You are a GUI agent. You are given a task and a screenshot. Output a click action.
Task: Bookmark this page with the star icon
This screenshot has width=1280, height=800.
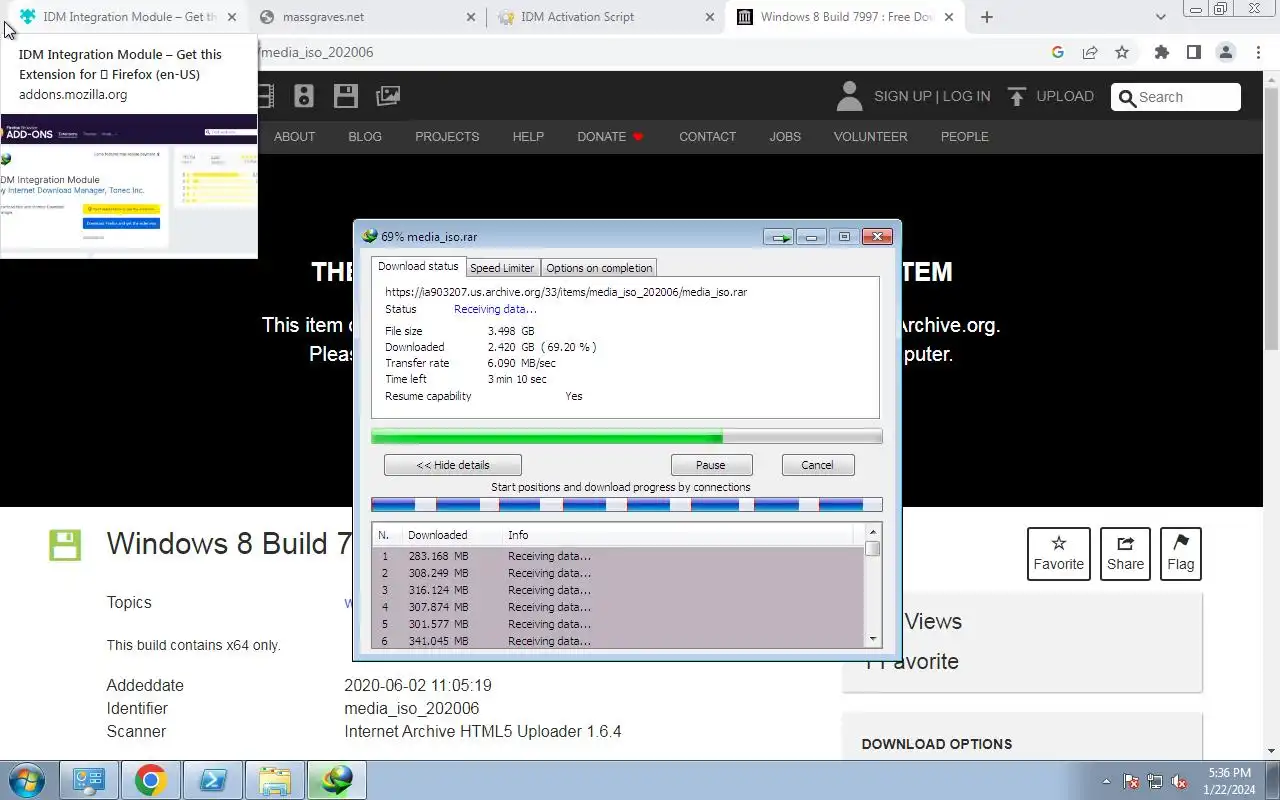pyautogui.click(x=1122, y=52)
